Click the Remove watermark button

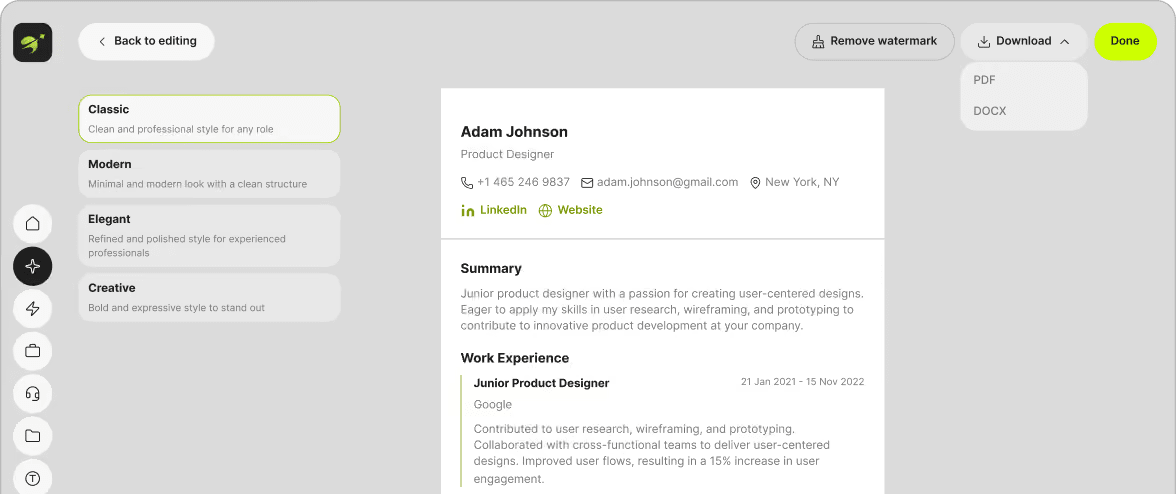[x=874, y=41]
